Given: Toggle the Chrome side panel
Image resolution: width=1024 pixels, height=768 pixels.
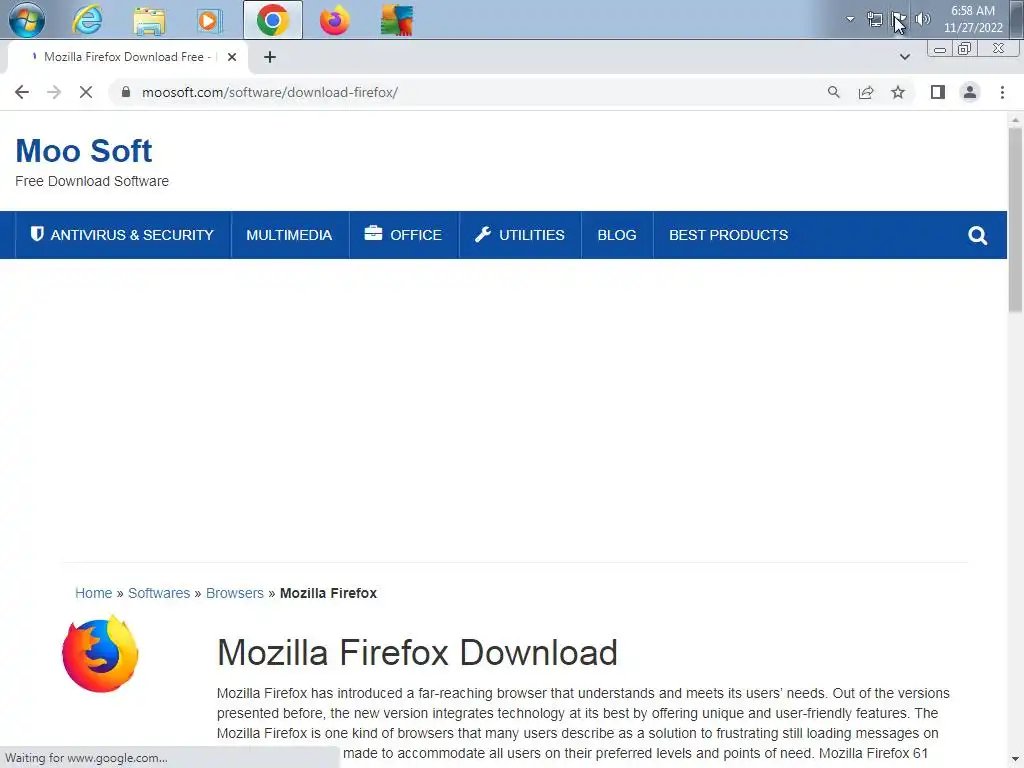Looking at the screenshot, I should [x=938, y=92].
